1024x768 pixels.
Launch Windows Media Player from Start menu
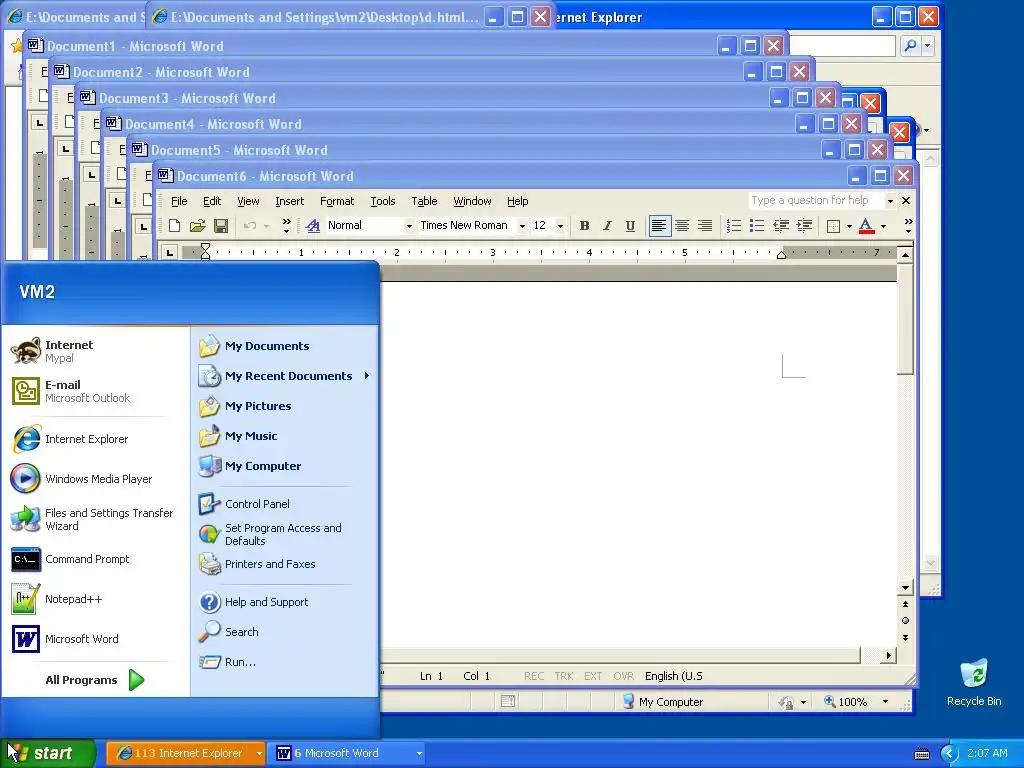95,479
